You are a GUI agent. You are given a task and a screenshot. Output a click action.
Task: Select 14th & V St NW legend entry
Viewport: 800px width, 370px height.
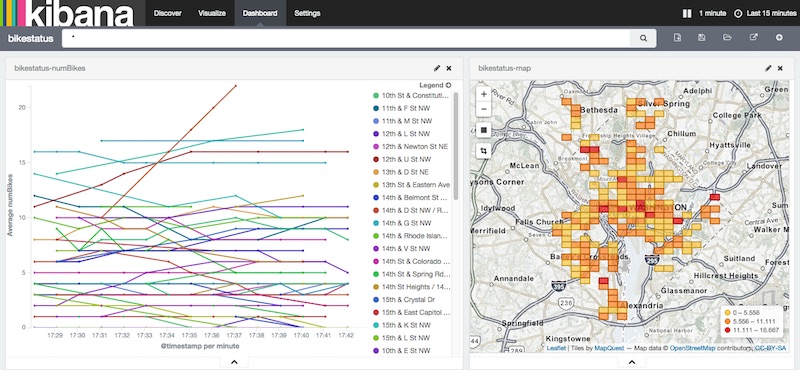pos(407,249)
